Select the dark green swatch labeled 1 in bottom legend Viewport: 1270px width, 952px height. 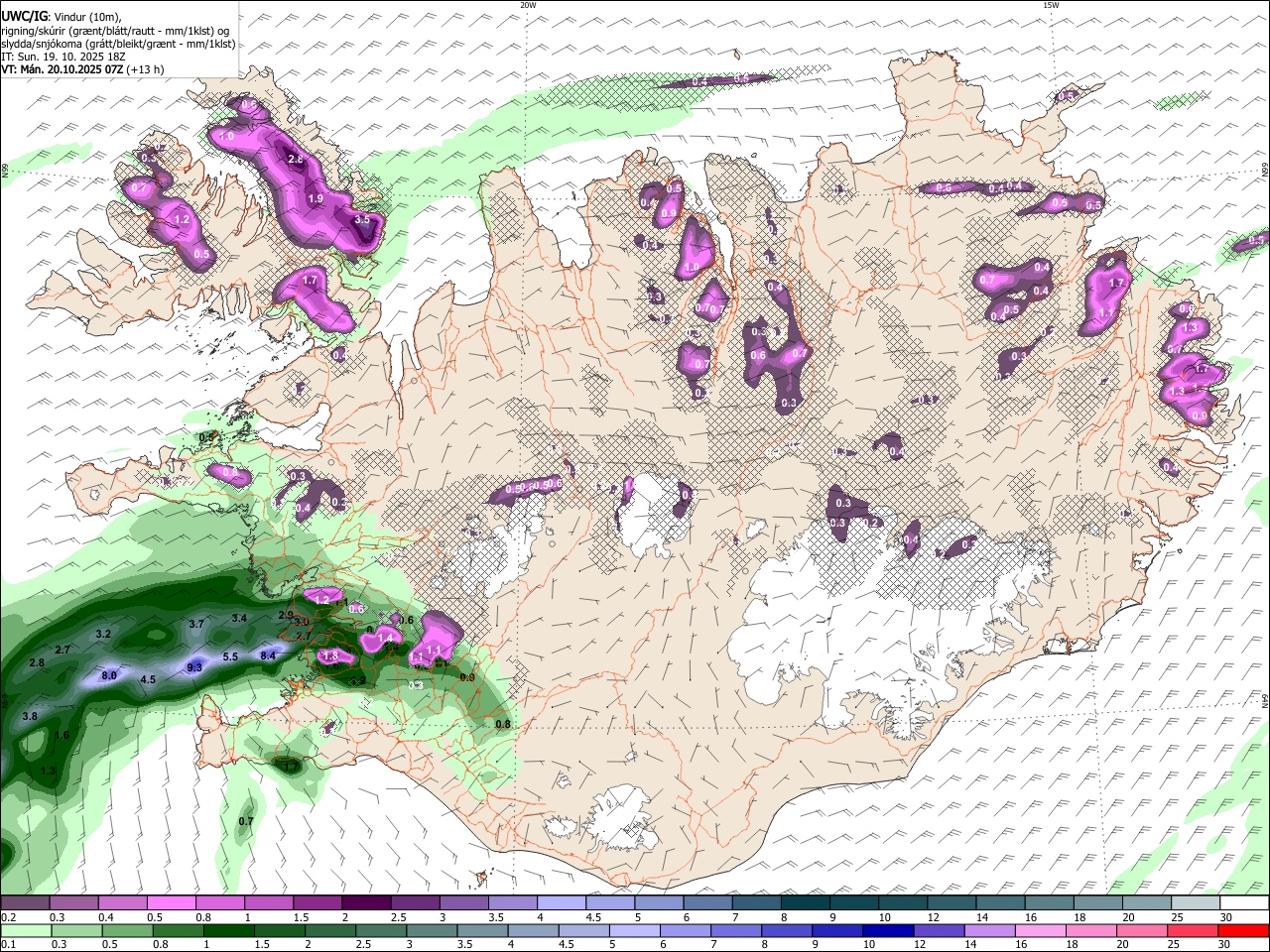tap(229, 930)
